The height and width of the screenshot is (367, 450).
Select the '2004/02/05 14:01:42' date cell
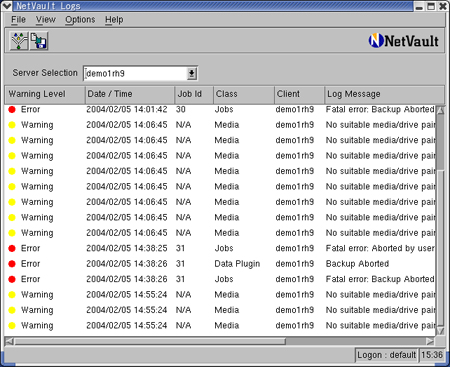point(127,109)
